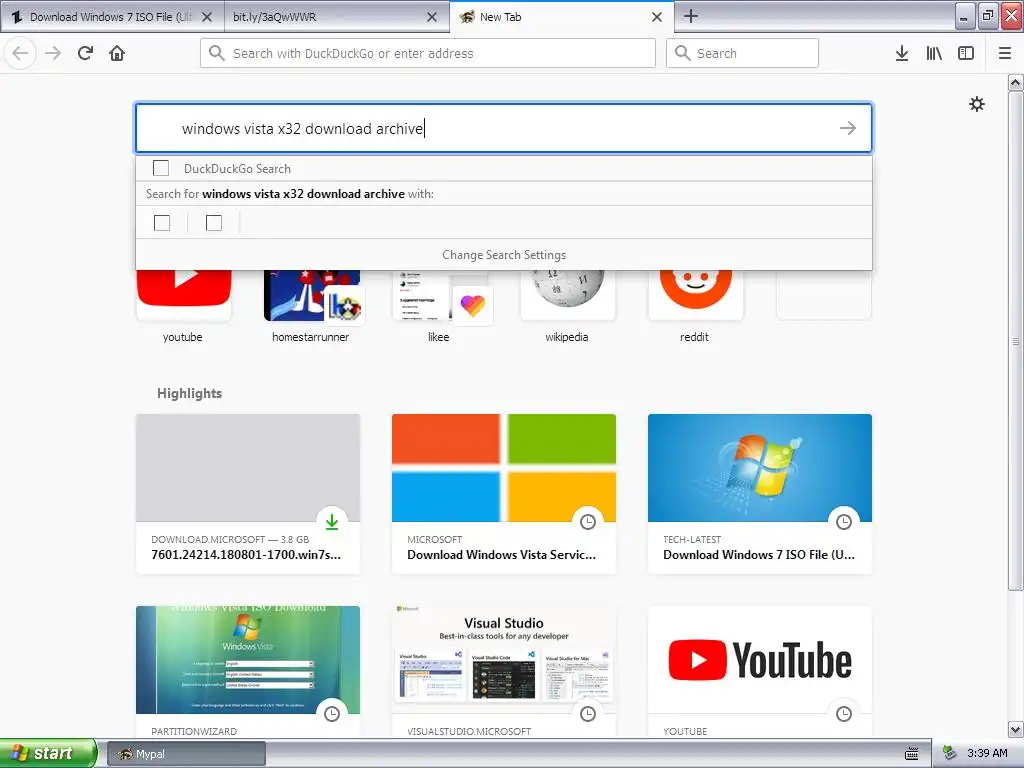
Task: Choose the DuckDuckGo Search suggestion row
Action: tap(504, 168)
